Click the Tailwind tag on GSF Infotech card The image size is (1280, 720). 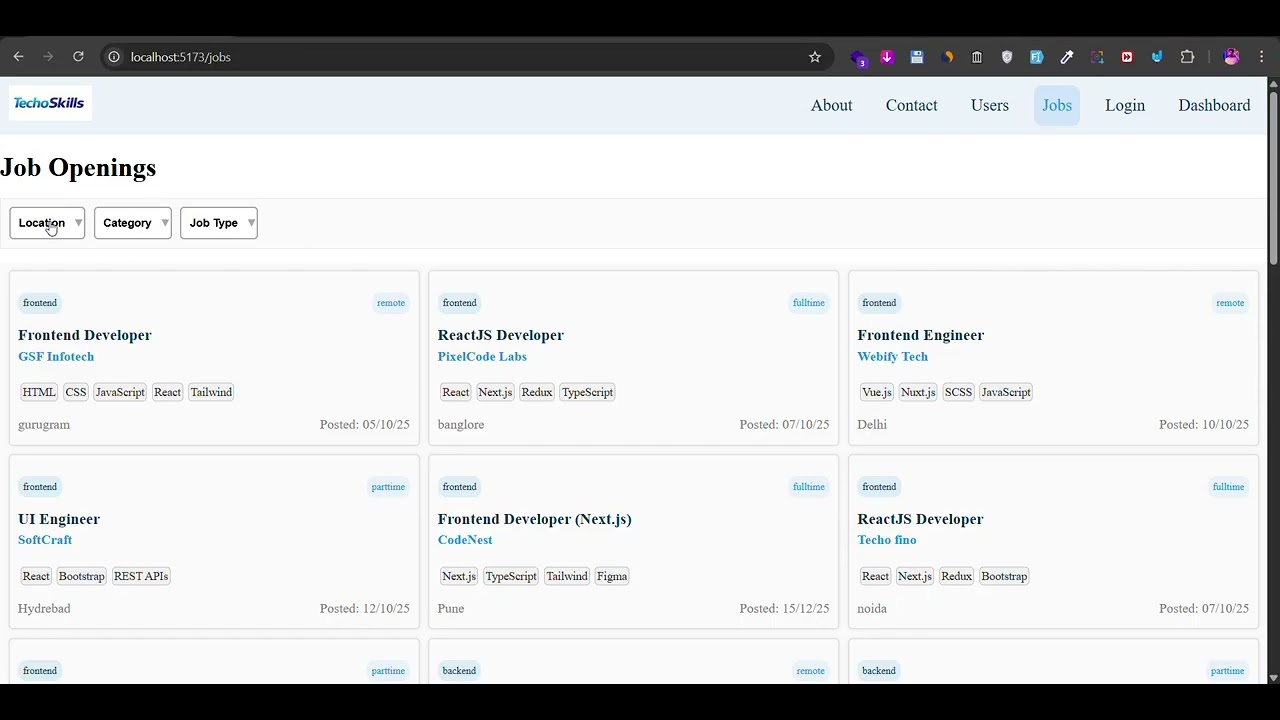click(211, 392)
